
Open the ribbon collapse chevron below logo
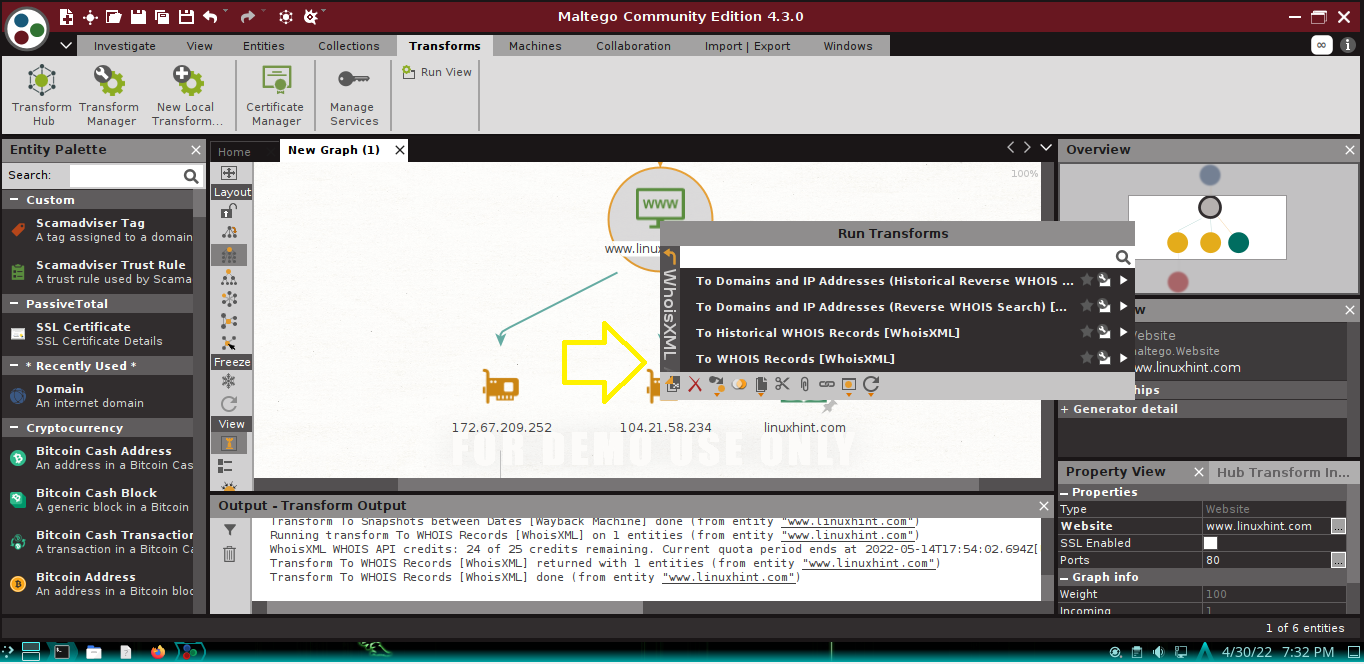click(66, 46)
